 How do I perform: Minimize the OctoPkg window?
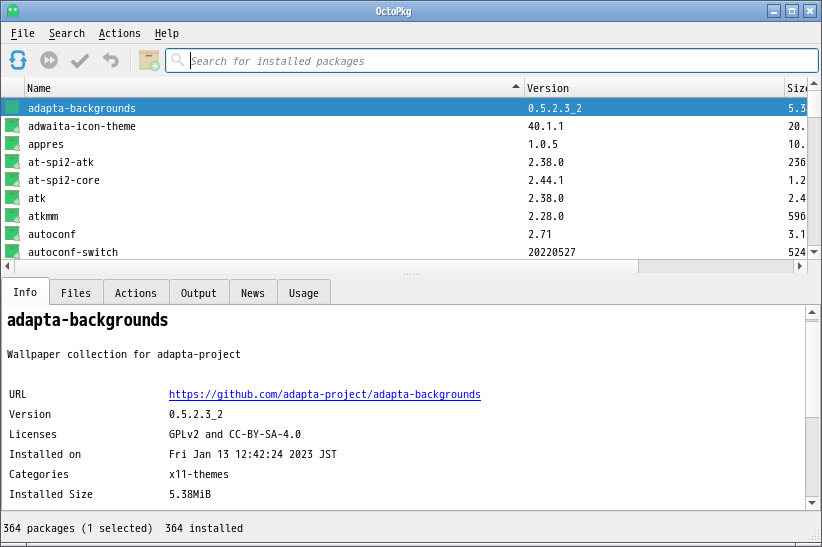[774, 11]
